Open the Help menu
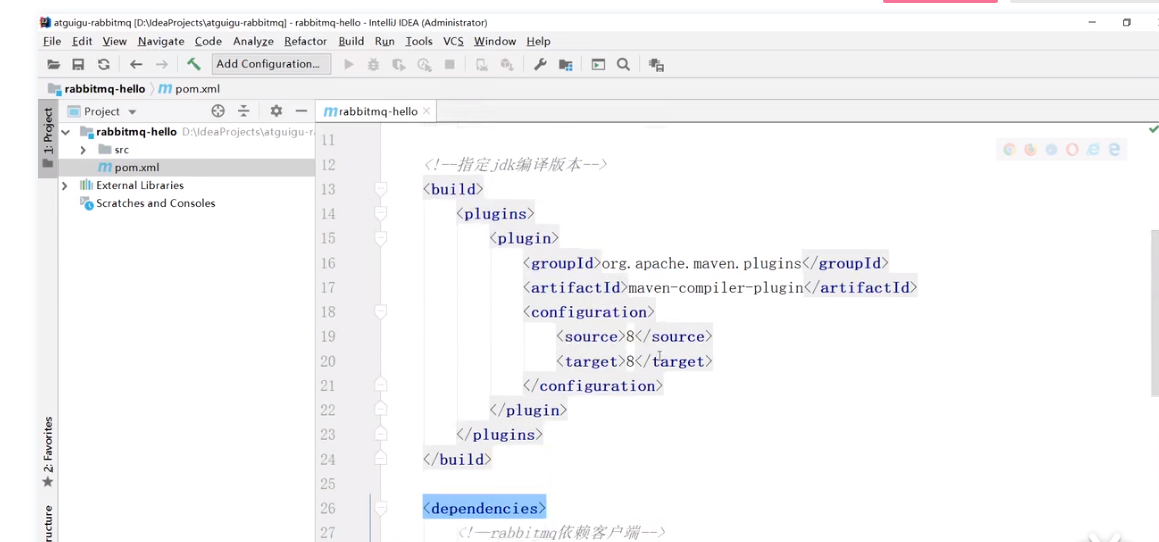The image size is (1159, 542). point(538,41)
